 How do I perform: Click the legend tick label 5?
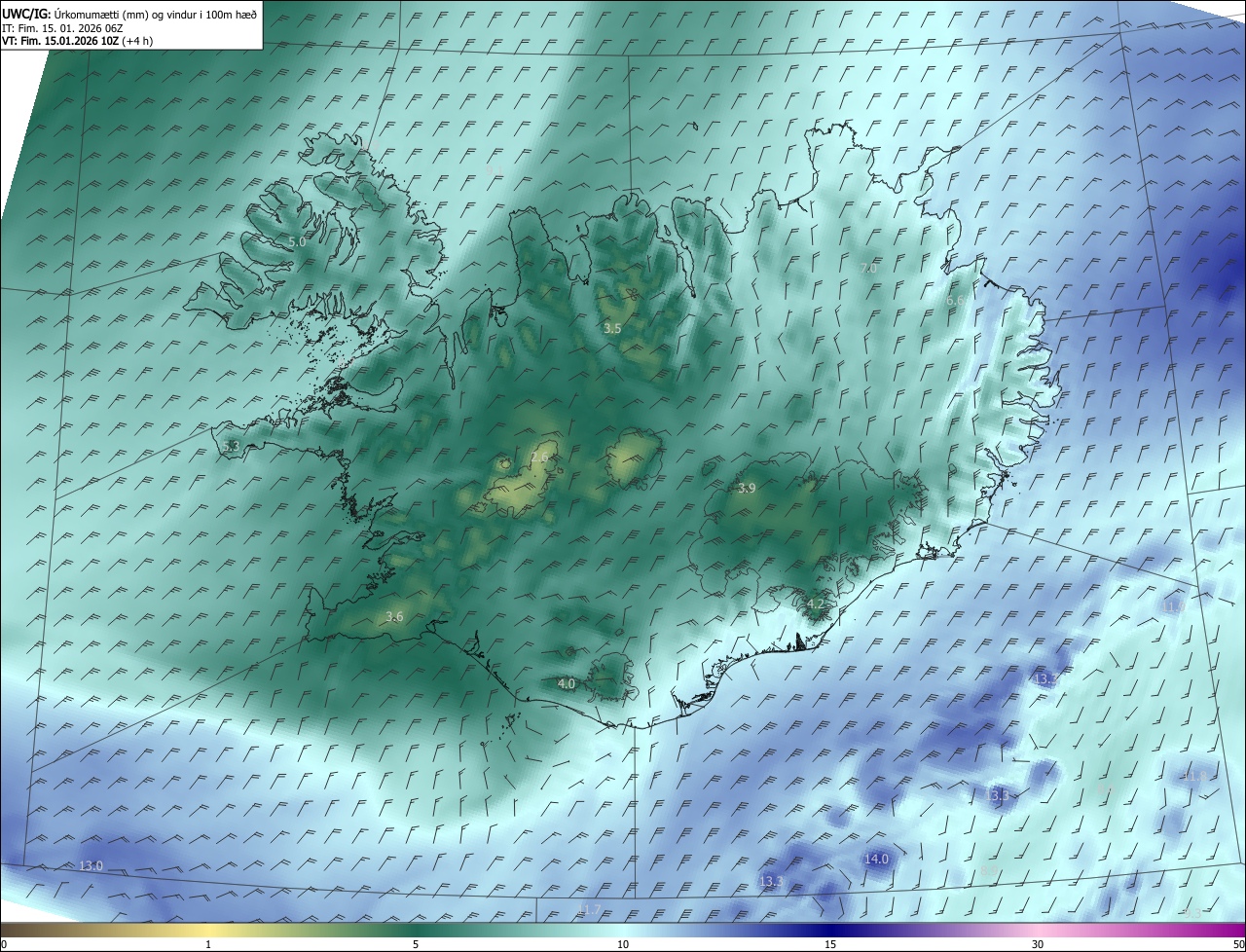[x=416, y=944]
